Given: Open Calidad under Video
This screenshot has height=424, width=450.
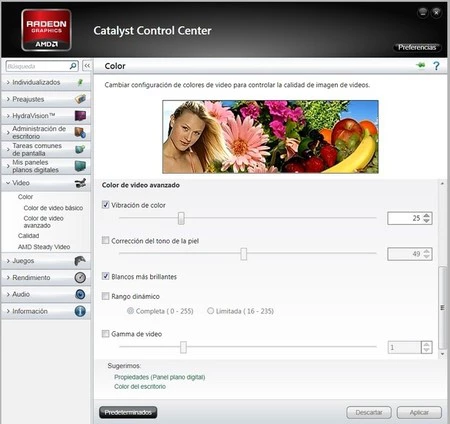Looking at the screenshot, I should [x=28, y=236].
